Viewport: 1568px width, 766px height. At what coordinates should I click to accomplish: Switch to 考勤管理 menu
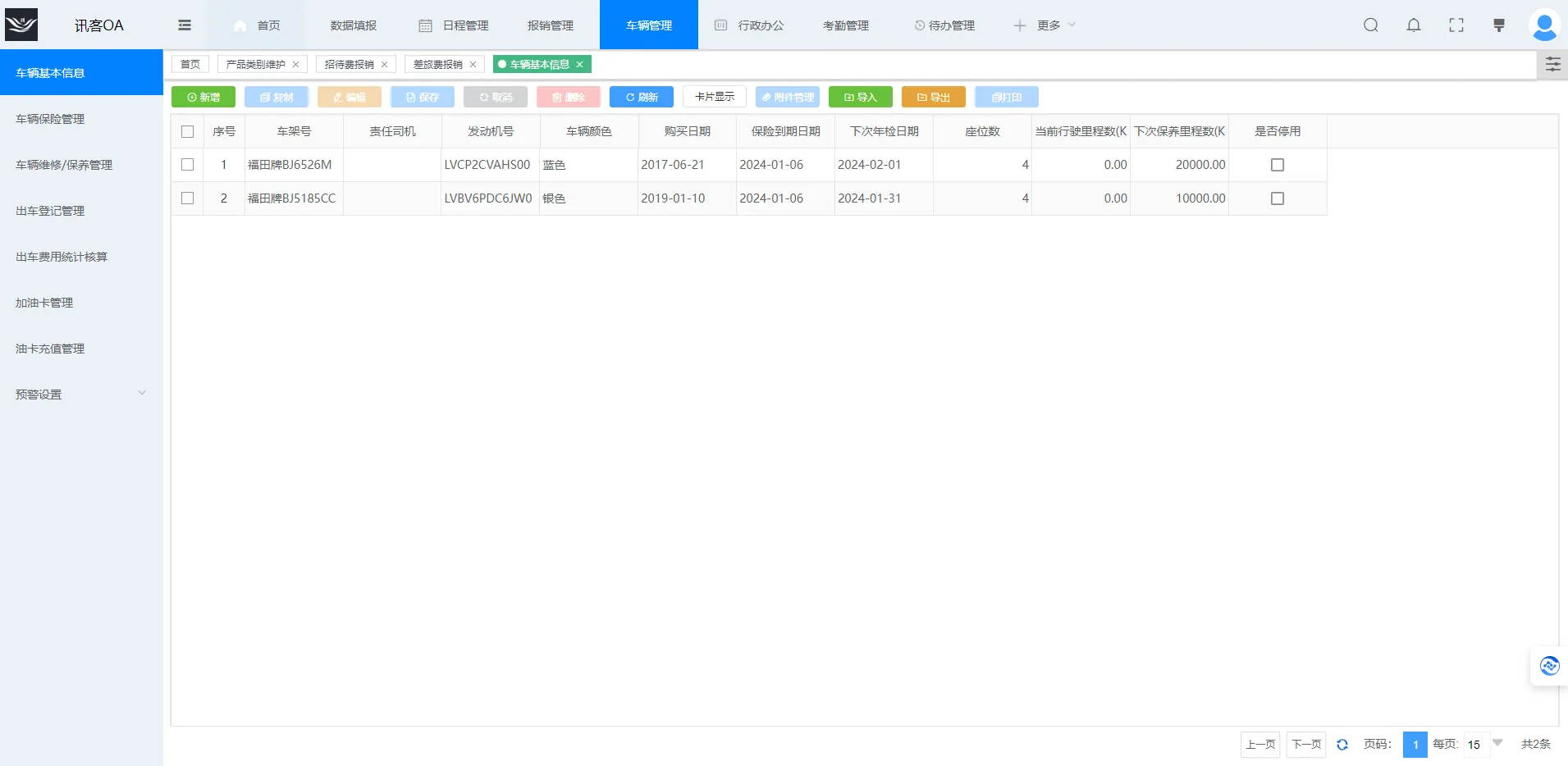(846, 25)
